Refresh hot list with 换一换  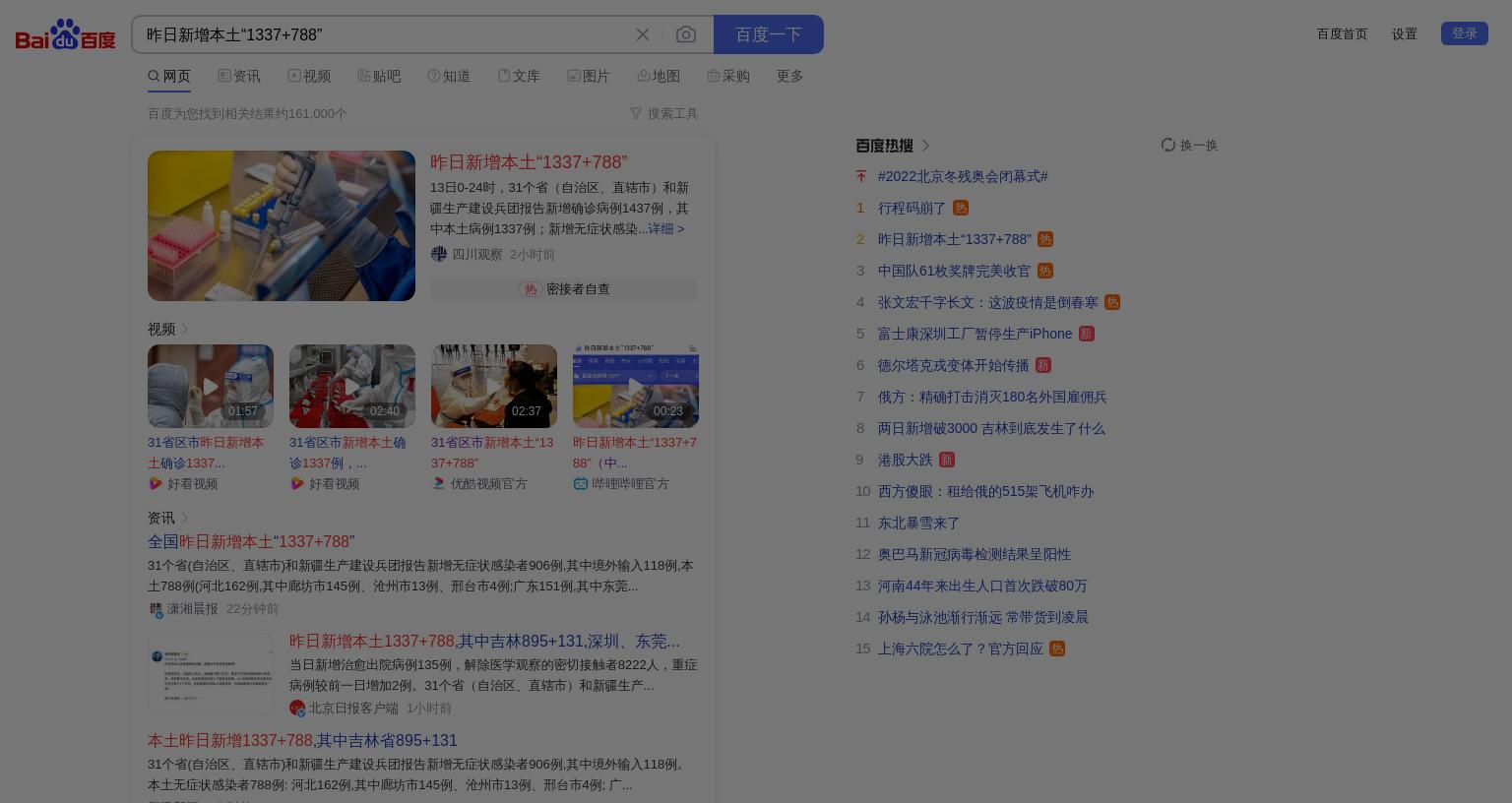pos(1189,145)
